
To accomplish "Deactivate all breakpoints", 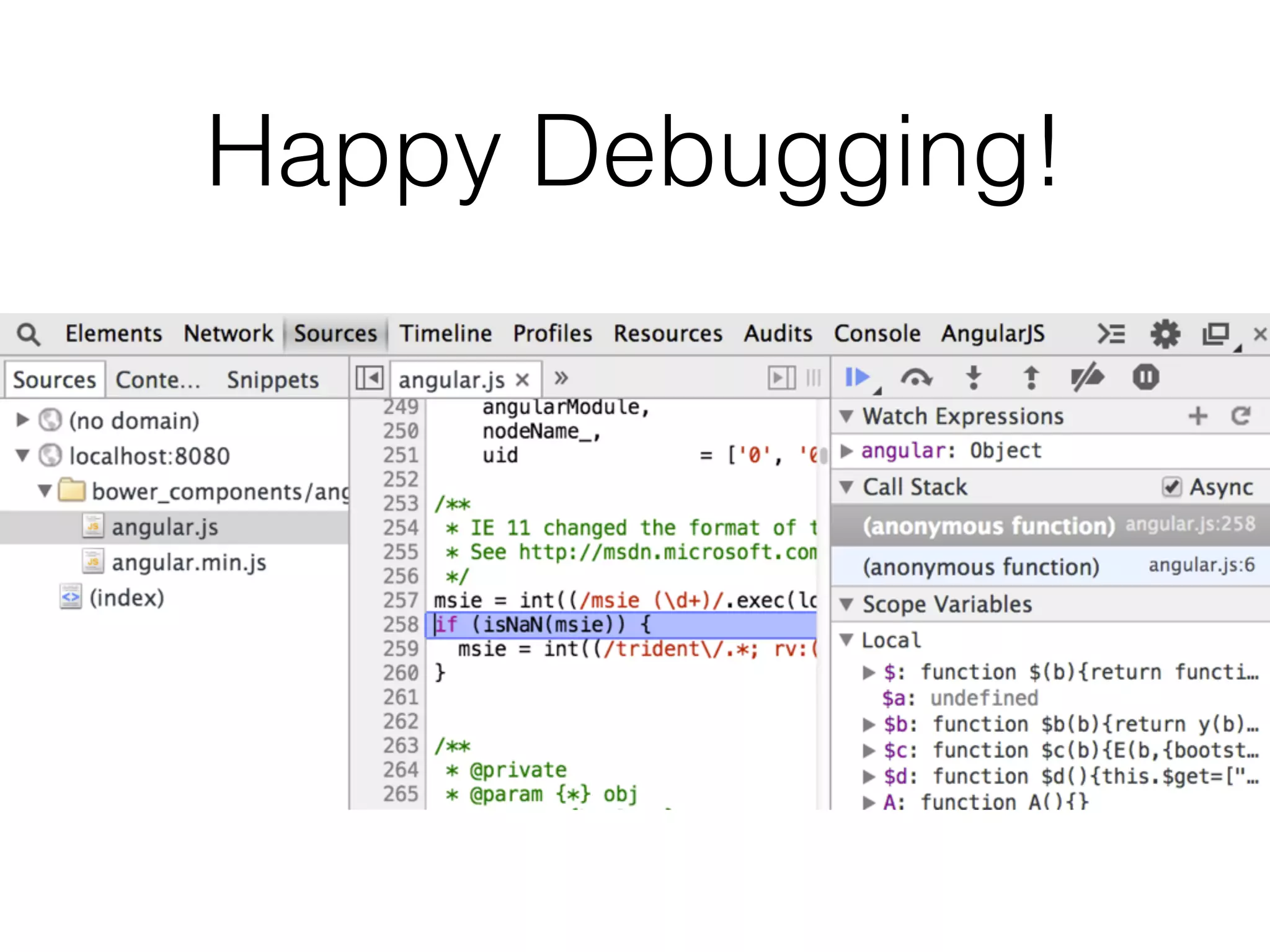I will coord(1087,377).
